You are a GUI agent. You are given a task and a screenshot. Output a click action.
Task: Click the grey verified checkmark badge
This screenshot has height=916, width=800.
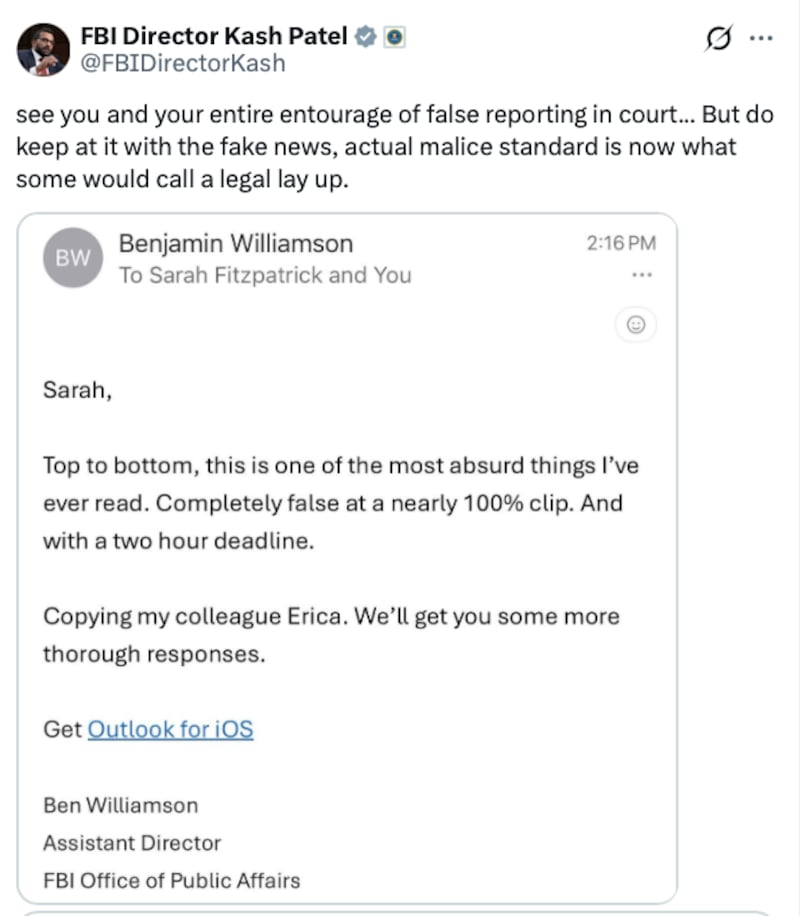tap(363, 34)
